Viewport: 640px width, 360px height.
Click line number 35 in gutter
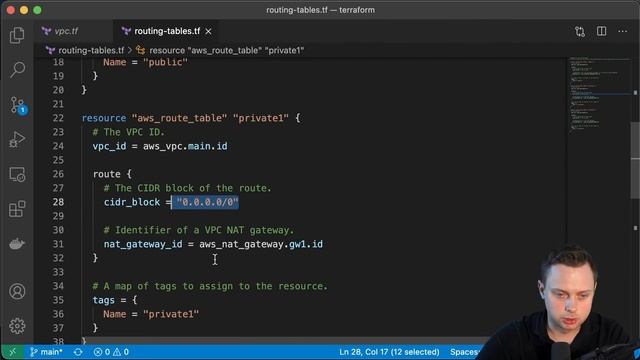[x=58, y=300]
